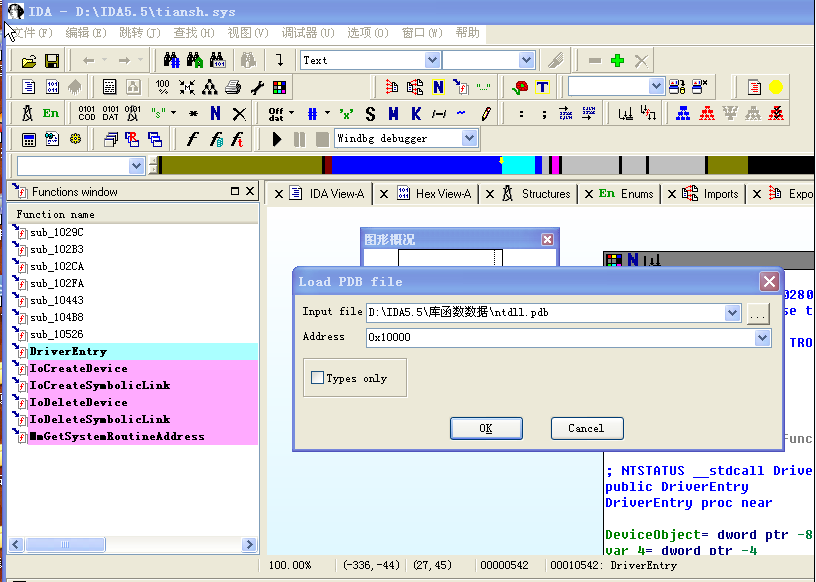
Task: Navigate back with the left arrow icon
Action: [x=88, y=61]
